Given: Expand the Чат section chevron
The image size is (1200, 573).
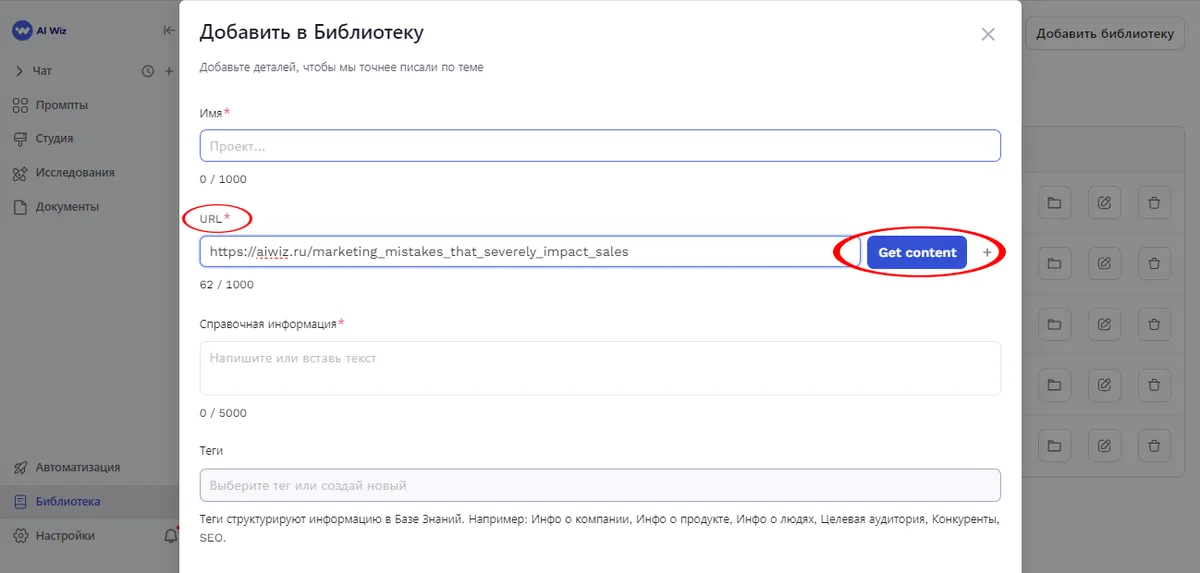Looking at the screenshot, I should tap(19, 71).
